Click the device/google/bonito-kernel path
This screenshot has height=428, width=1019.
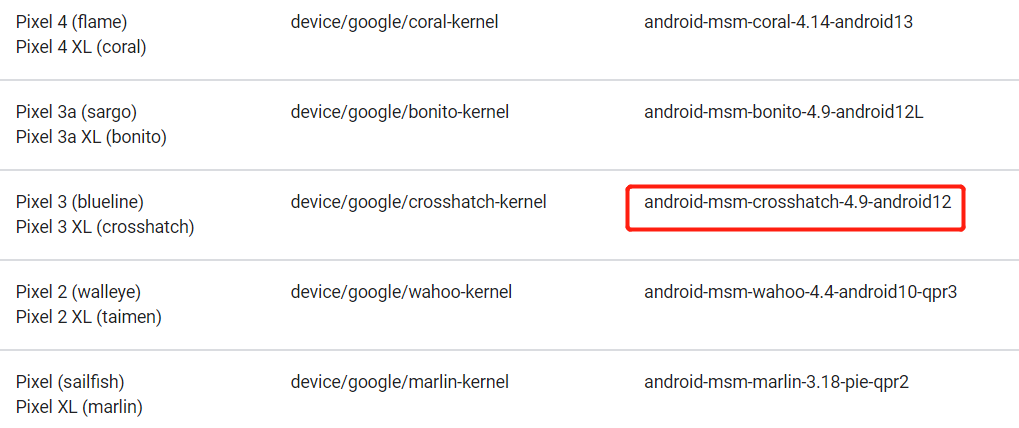tap(400, 111)
